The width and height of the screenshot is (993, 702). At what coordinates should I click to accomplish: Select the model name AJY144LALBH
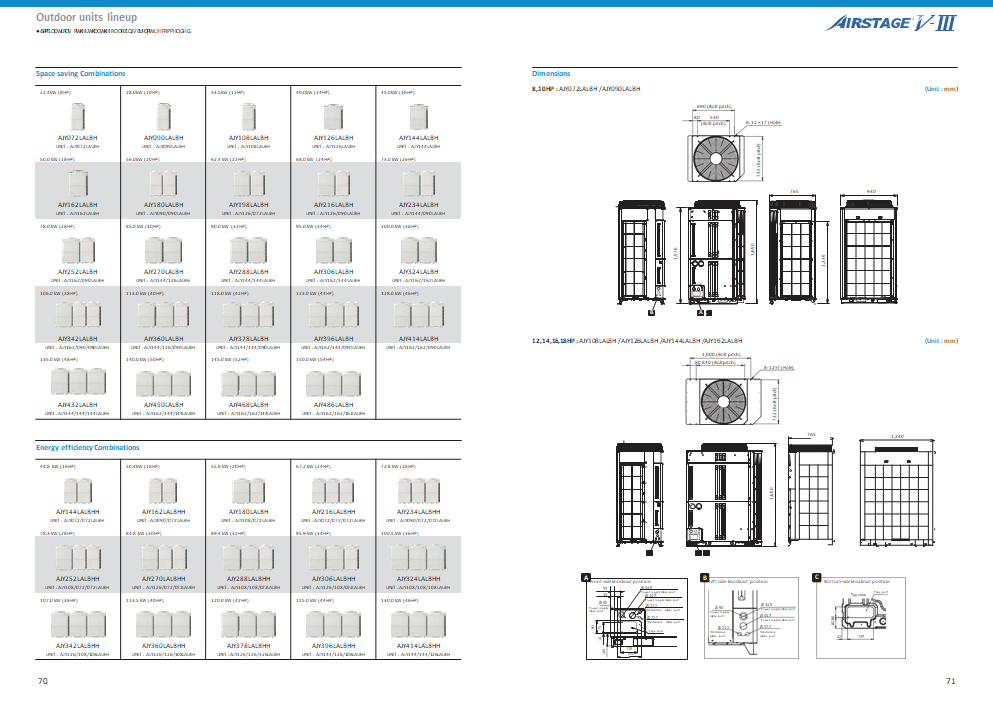point(419,137)
